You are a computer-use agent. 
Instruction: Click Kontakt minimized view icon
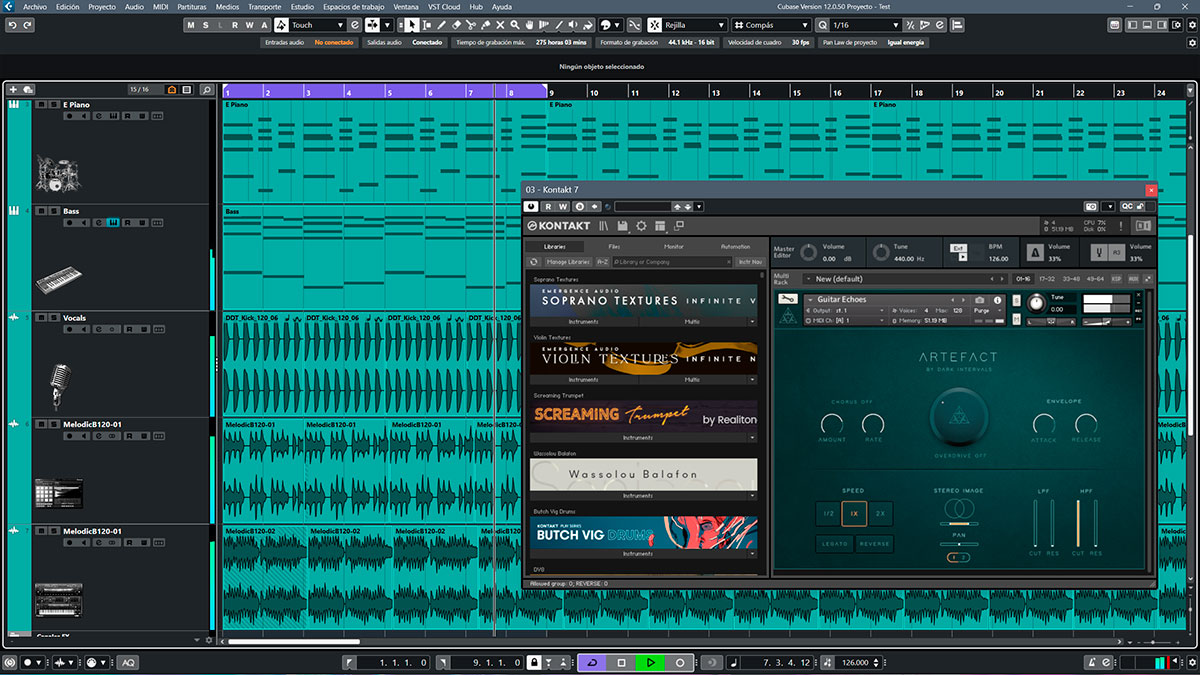[679, 226]
